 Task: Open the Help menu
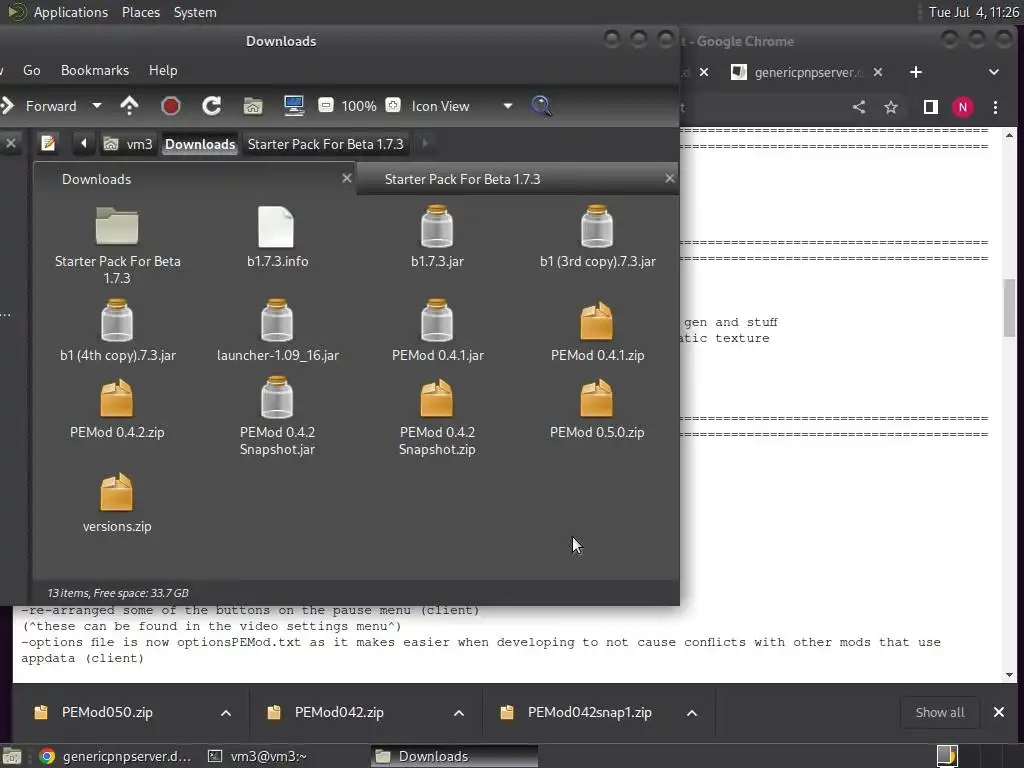[x=163, y=71]
